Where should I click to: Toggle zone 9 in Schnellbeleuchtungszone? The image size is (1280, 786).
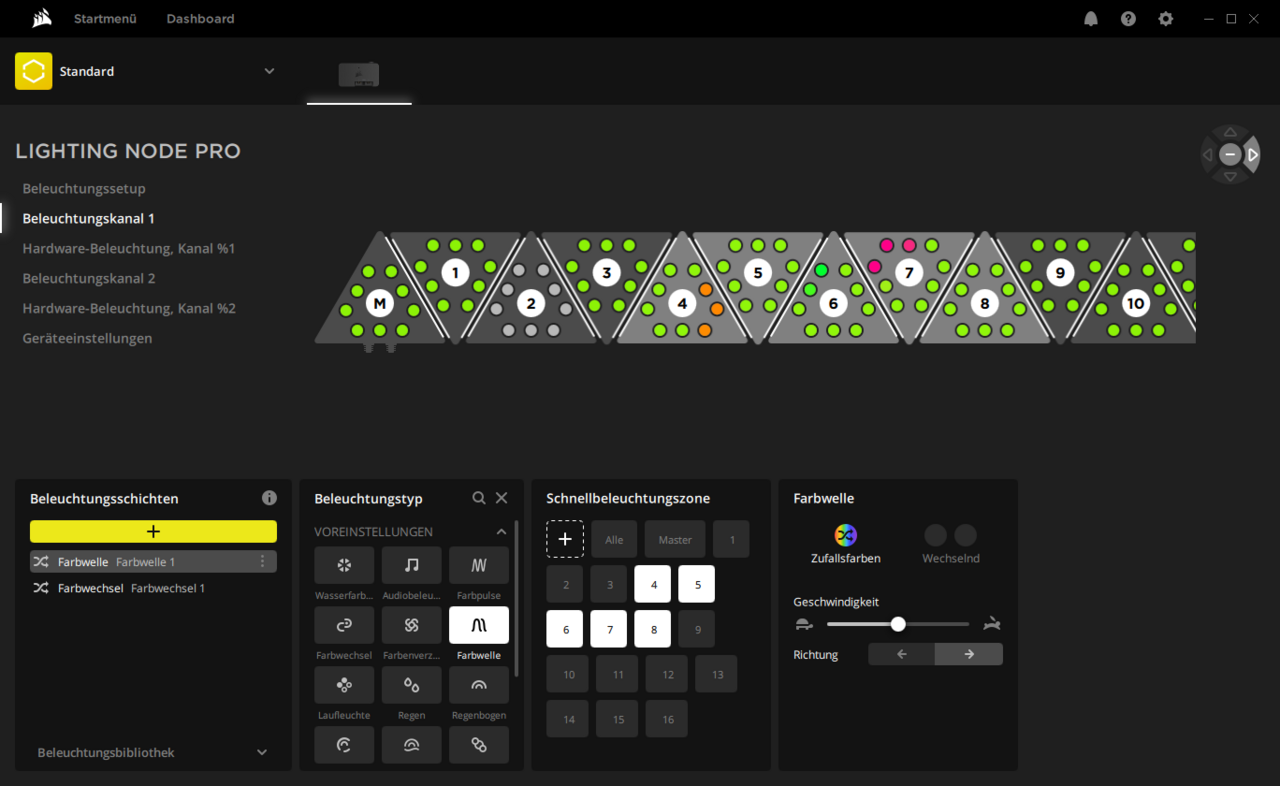[x=696, y=629]
